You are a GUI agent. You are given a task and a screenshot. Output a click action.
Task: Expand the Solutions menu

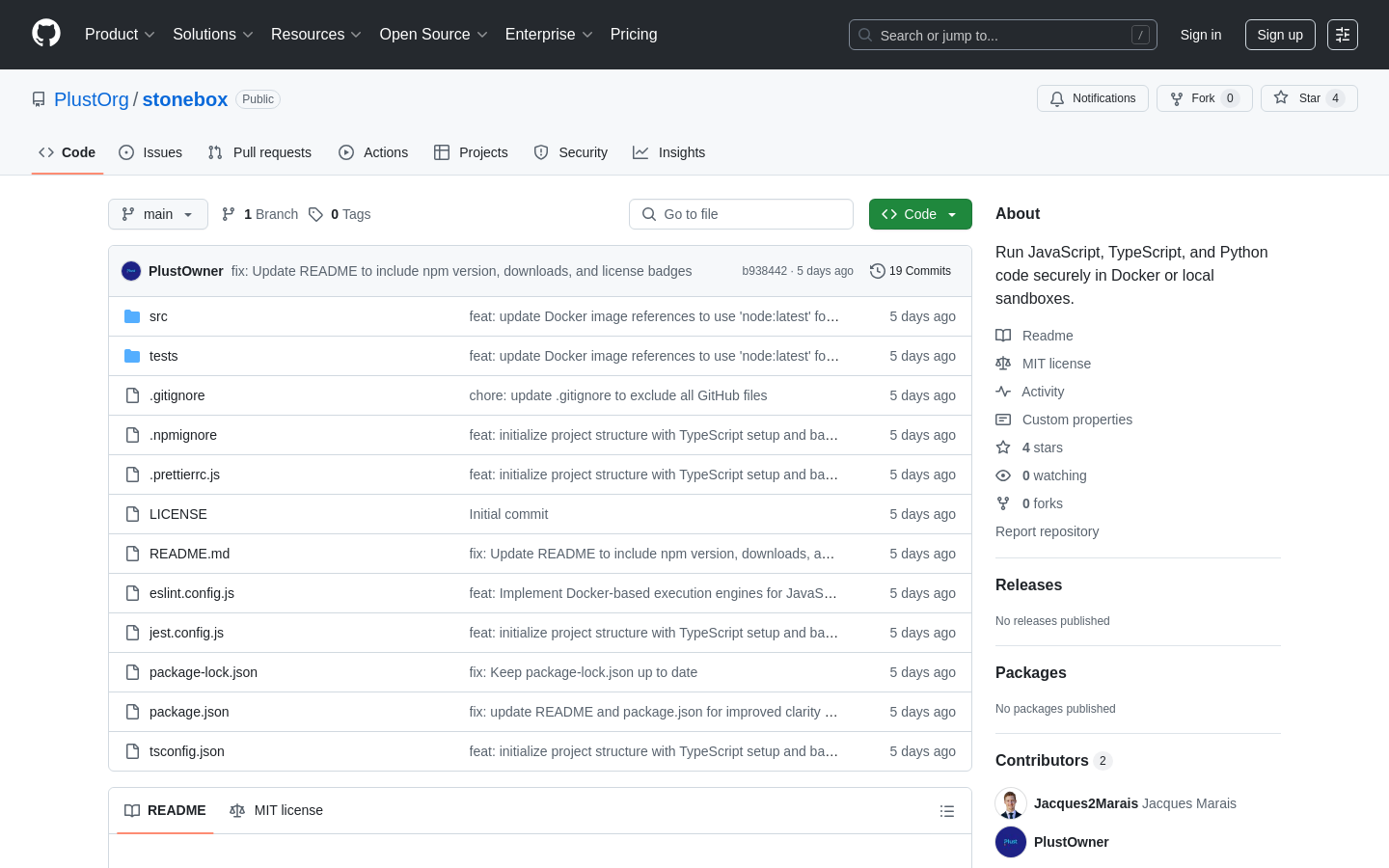[213, 35]
